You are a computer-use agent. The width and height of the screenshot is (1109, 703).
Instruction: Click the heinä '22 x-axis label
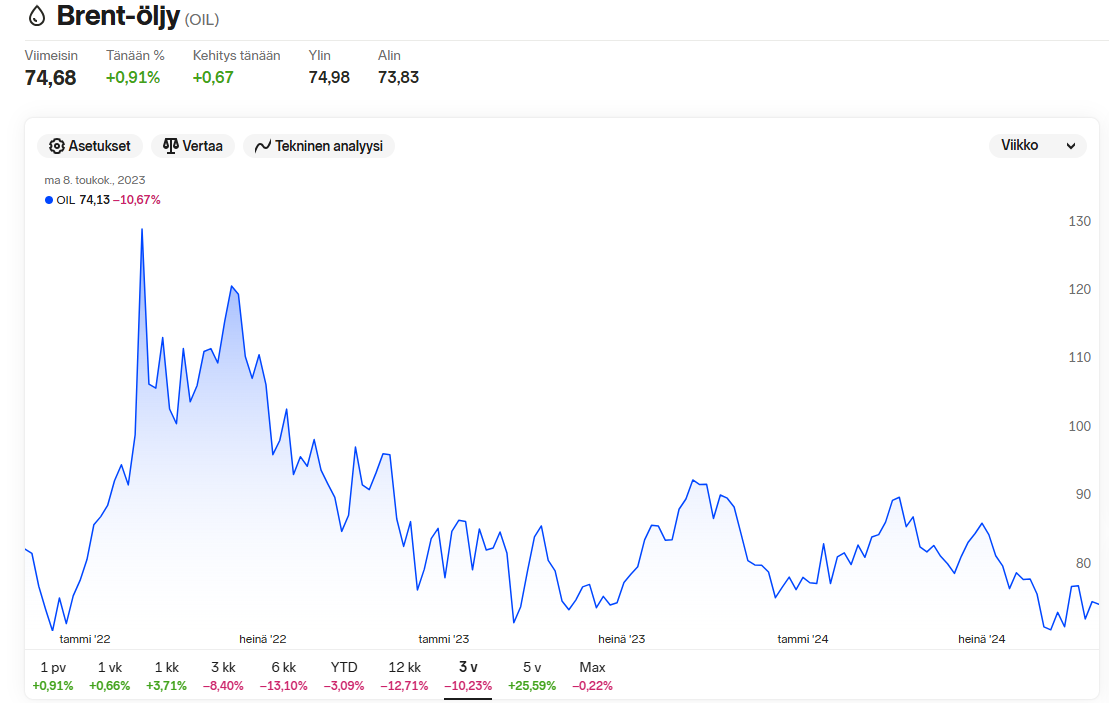[263, 639]
